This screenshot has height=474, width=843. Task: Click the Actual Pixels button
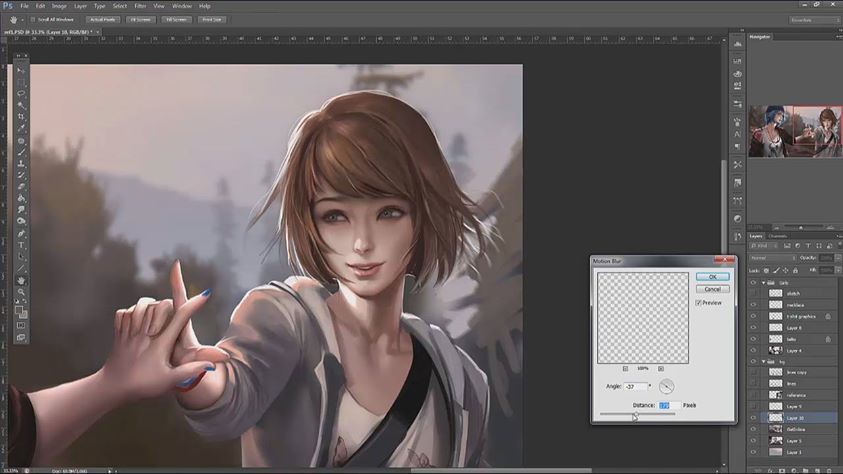click(x=103, y=19)
